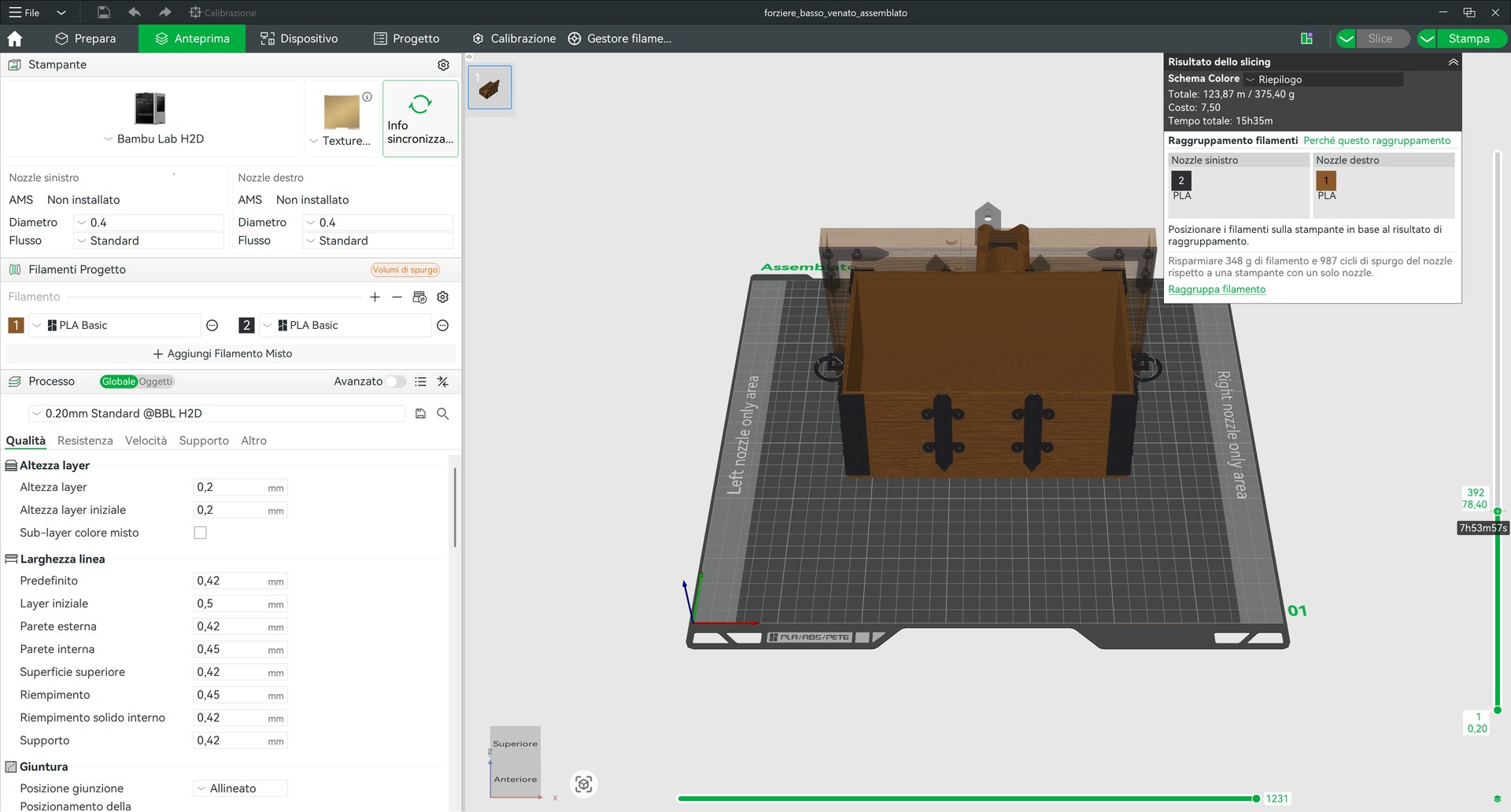Edit filament 1 PLA Basic preset

coord(212,325)
